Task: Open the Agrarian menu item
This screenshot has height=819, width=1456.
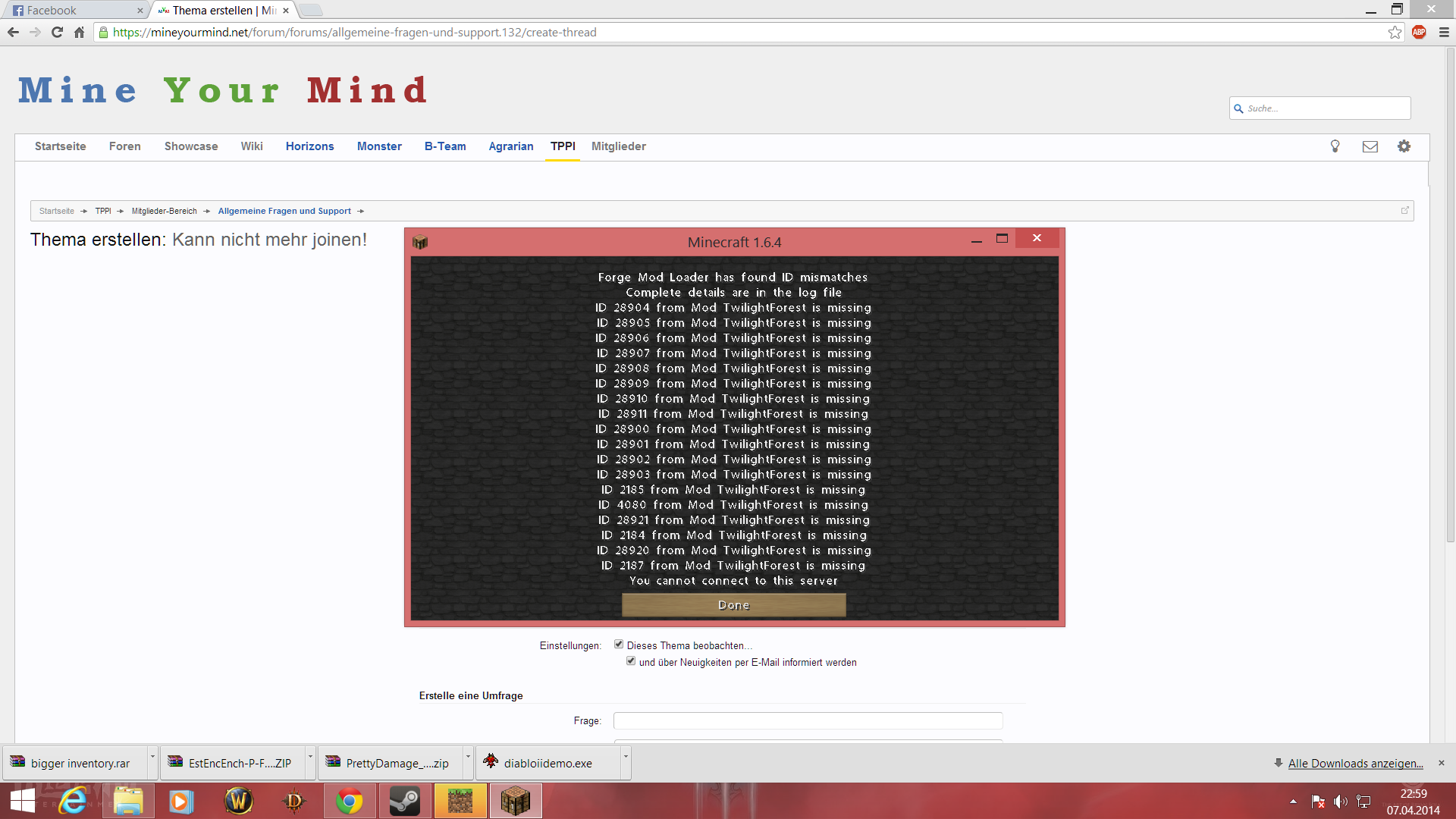Action: click(511, 146)
